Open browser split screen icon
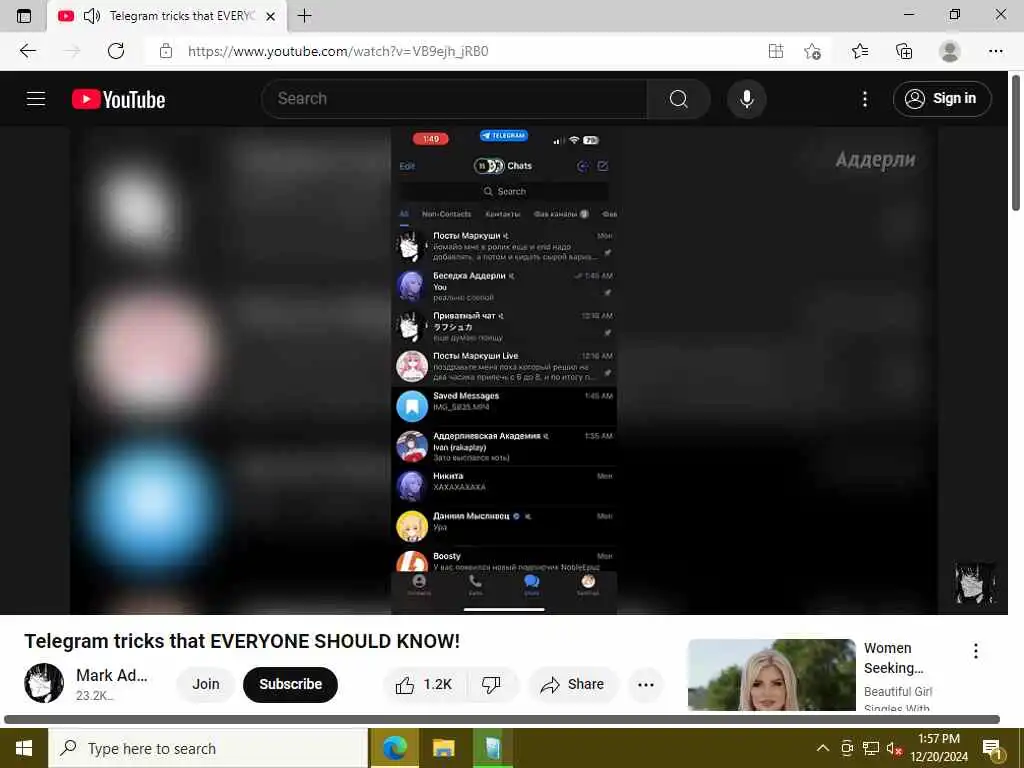This screenshot has width=1024, height=768. tap(776, 51)
